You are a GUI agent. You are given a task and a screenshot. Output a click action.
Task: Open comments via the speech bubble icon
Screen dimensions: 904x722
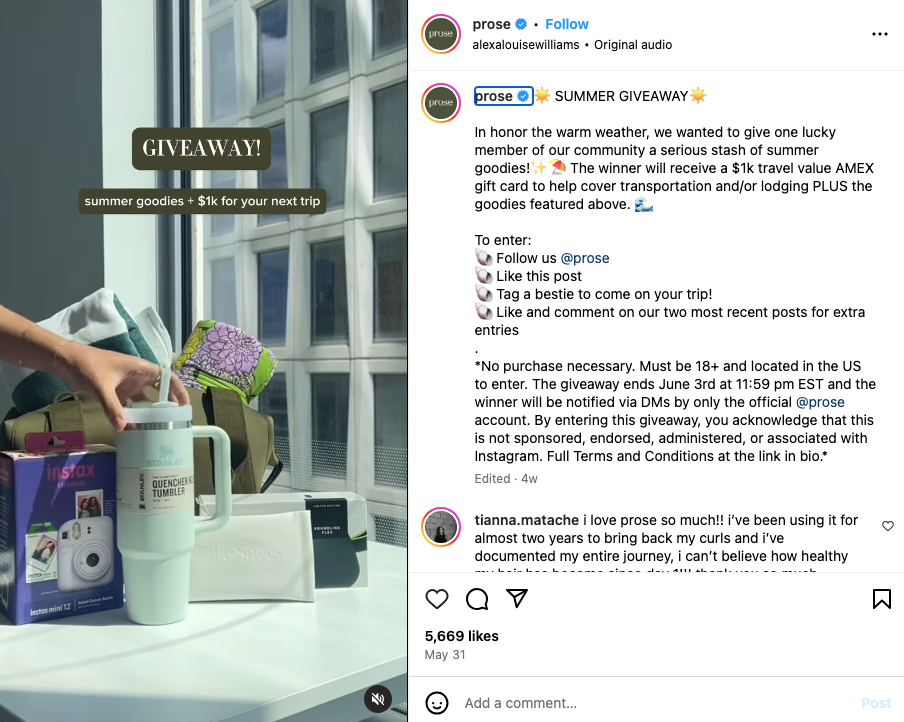coord(477,599)
